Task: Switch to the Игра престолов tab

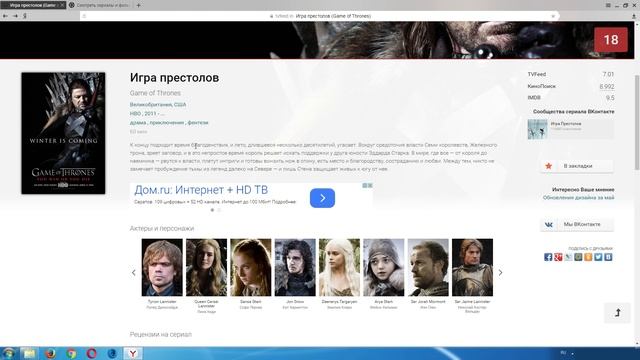Action: [x=33, y=5]
